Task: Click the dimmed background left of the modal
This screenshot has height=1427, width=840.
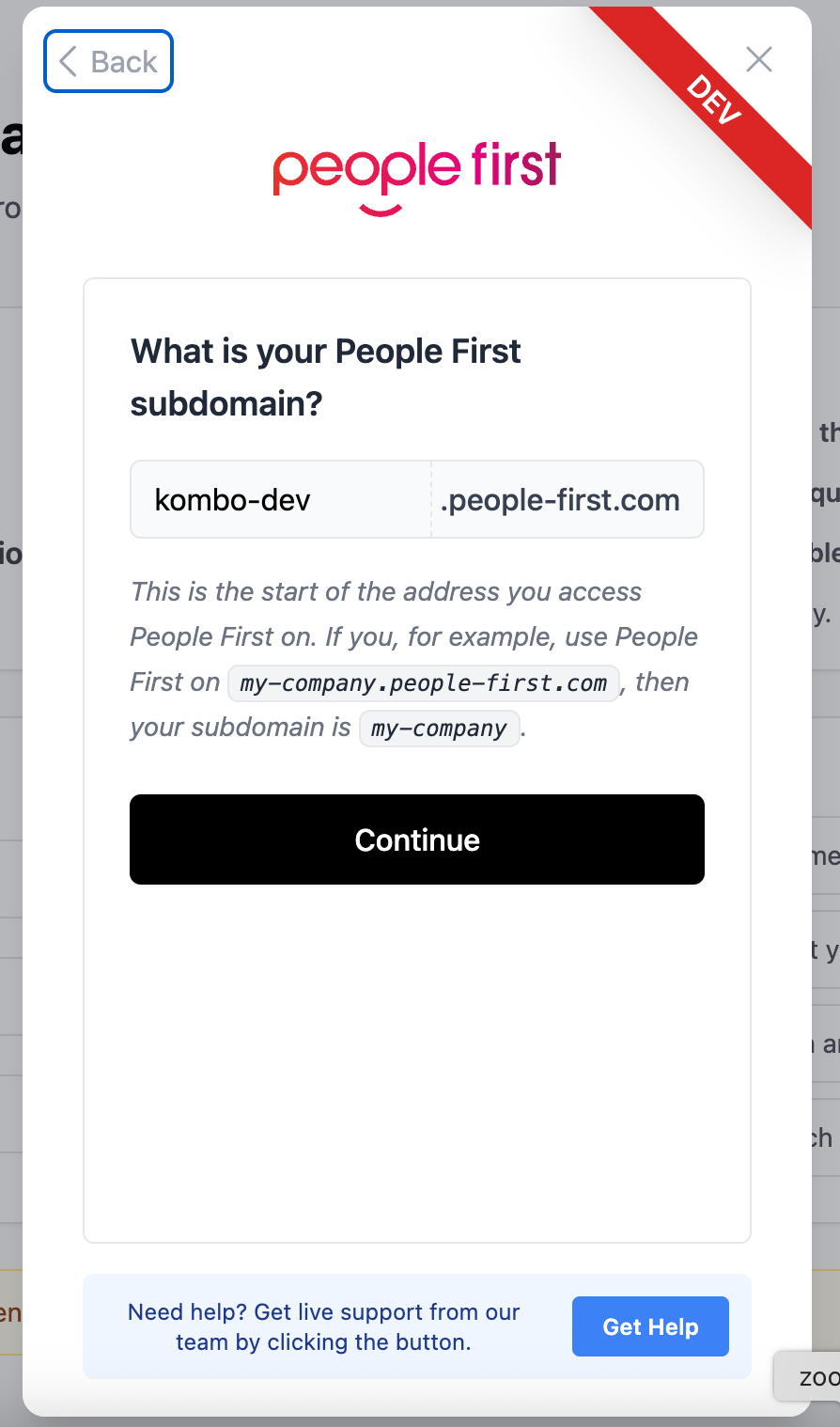Action: click(9, 752)
